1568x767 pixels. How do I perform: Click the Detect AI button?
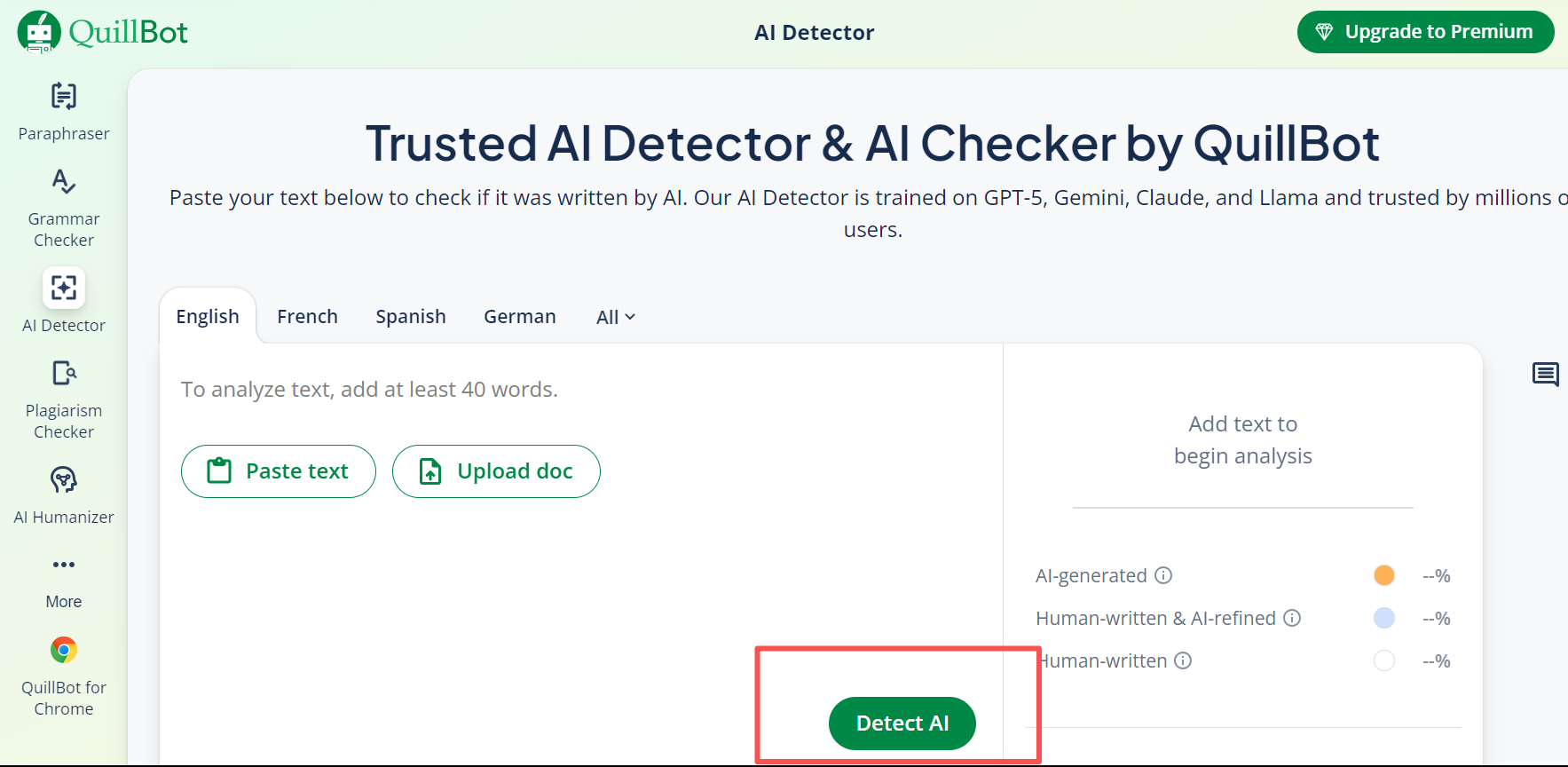click(x=902, y=724)
